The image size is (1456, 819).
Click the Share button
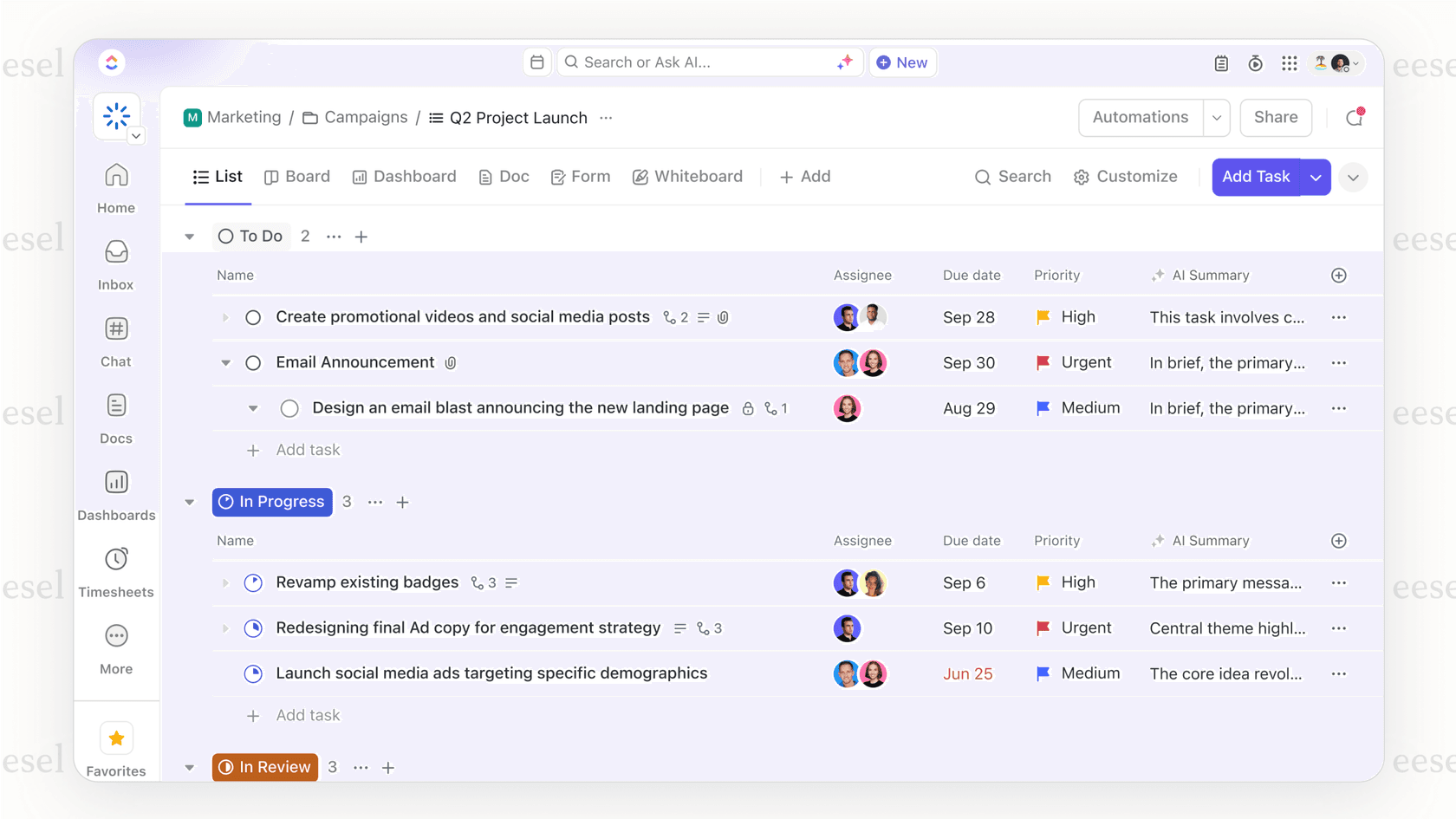tap(1275, 118)
